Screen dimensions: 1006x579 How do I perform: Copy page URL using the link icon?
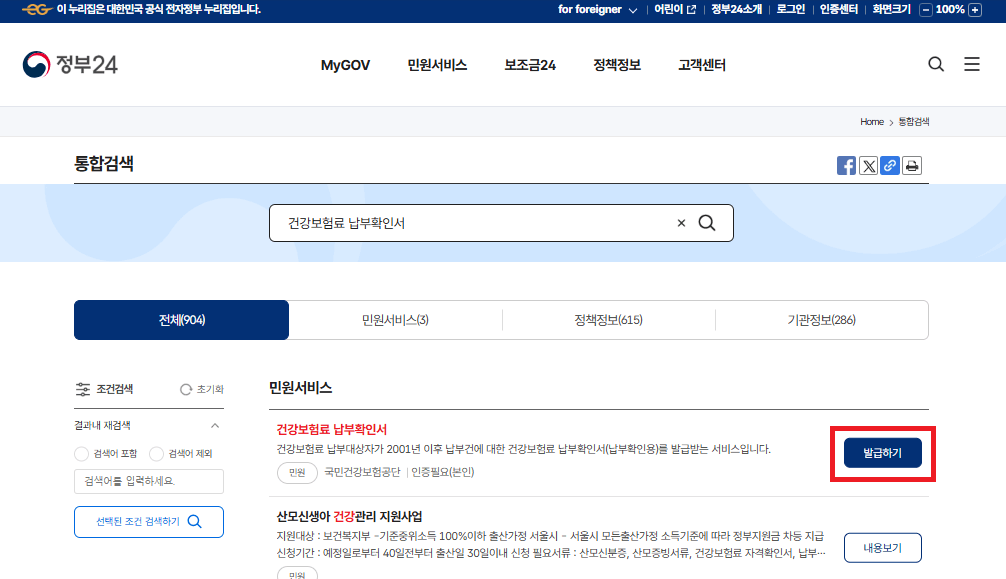pos(890,165)
